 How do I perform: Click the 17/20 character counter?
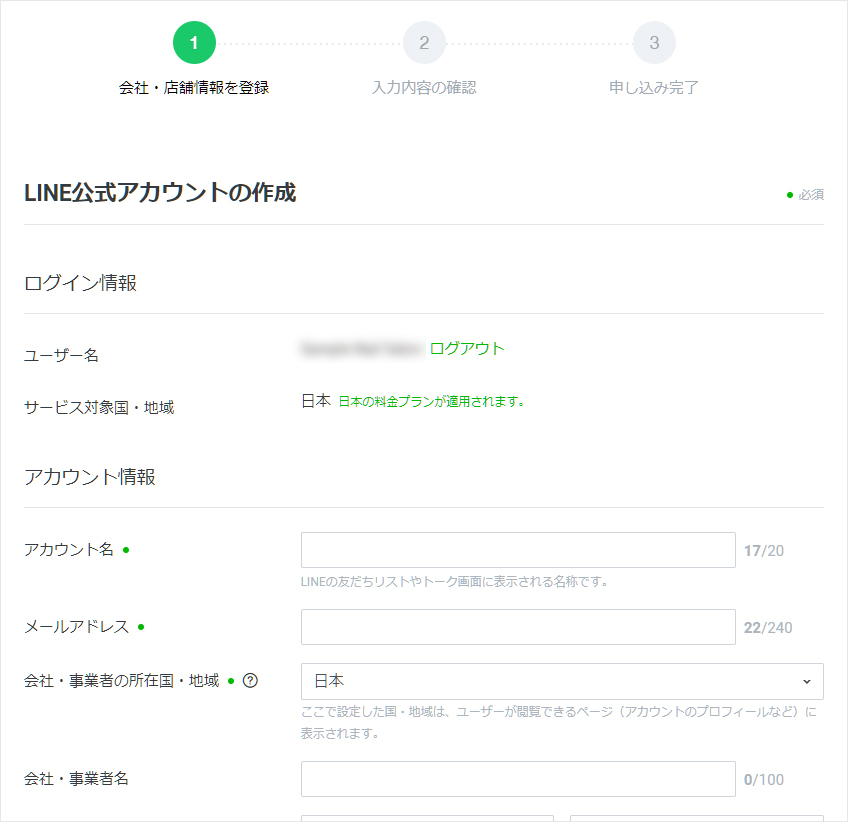[764, 551]
